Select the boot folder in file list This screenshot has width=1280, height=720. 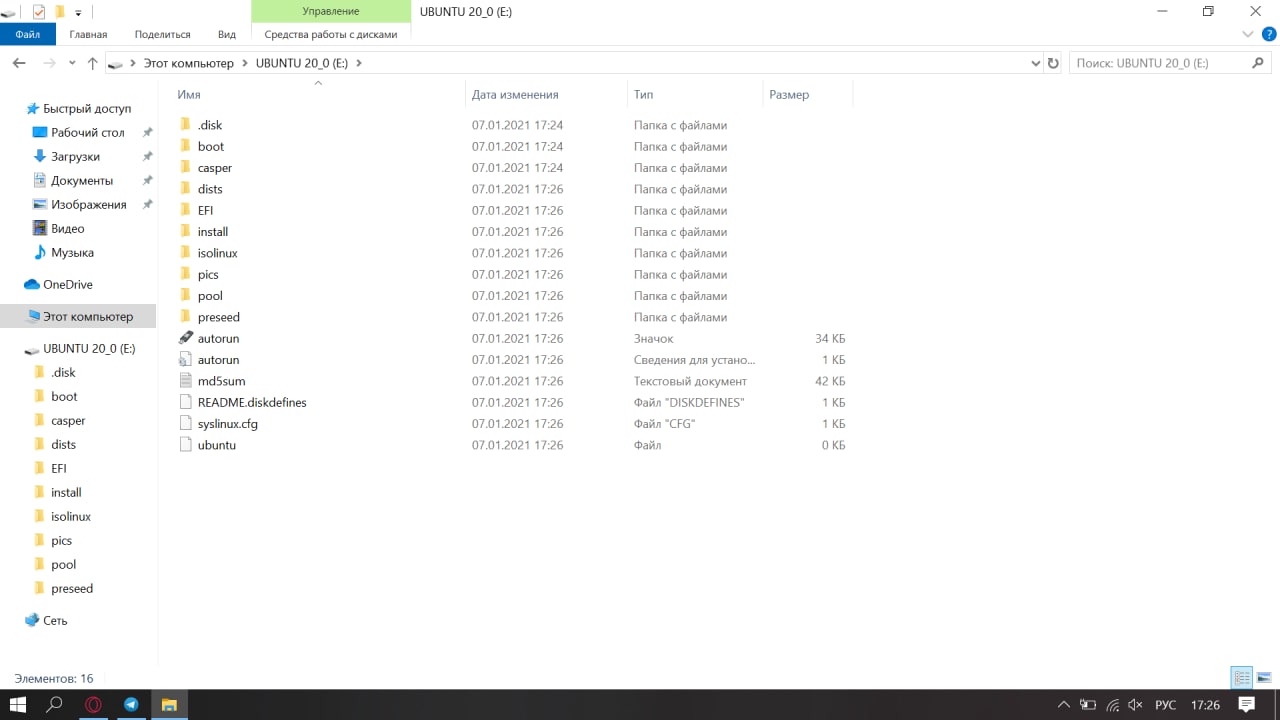211,147
